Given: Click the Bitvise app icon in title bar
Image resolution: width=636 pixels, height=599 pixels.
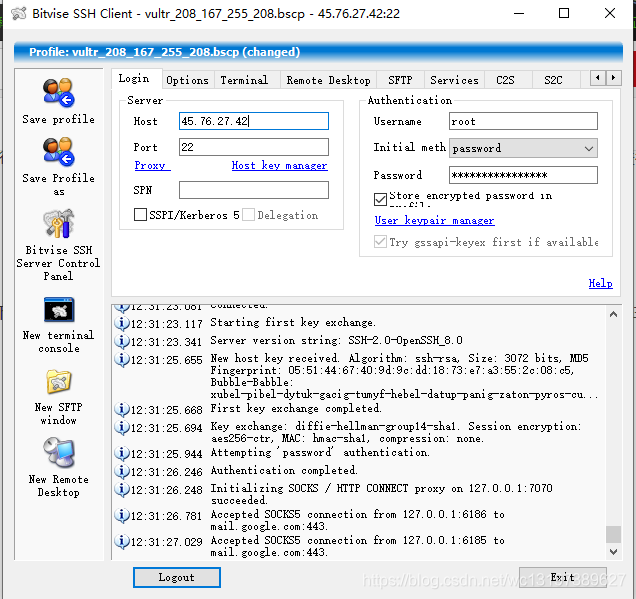Looking at the screenshot, I should click(19, 14).
